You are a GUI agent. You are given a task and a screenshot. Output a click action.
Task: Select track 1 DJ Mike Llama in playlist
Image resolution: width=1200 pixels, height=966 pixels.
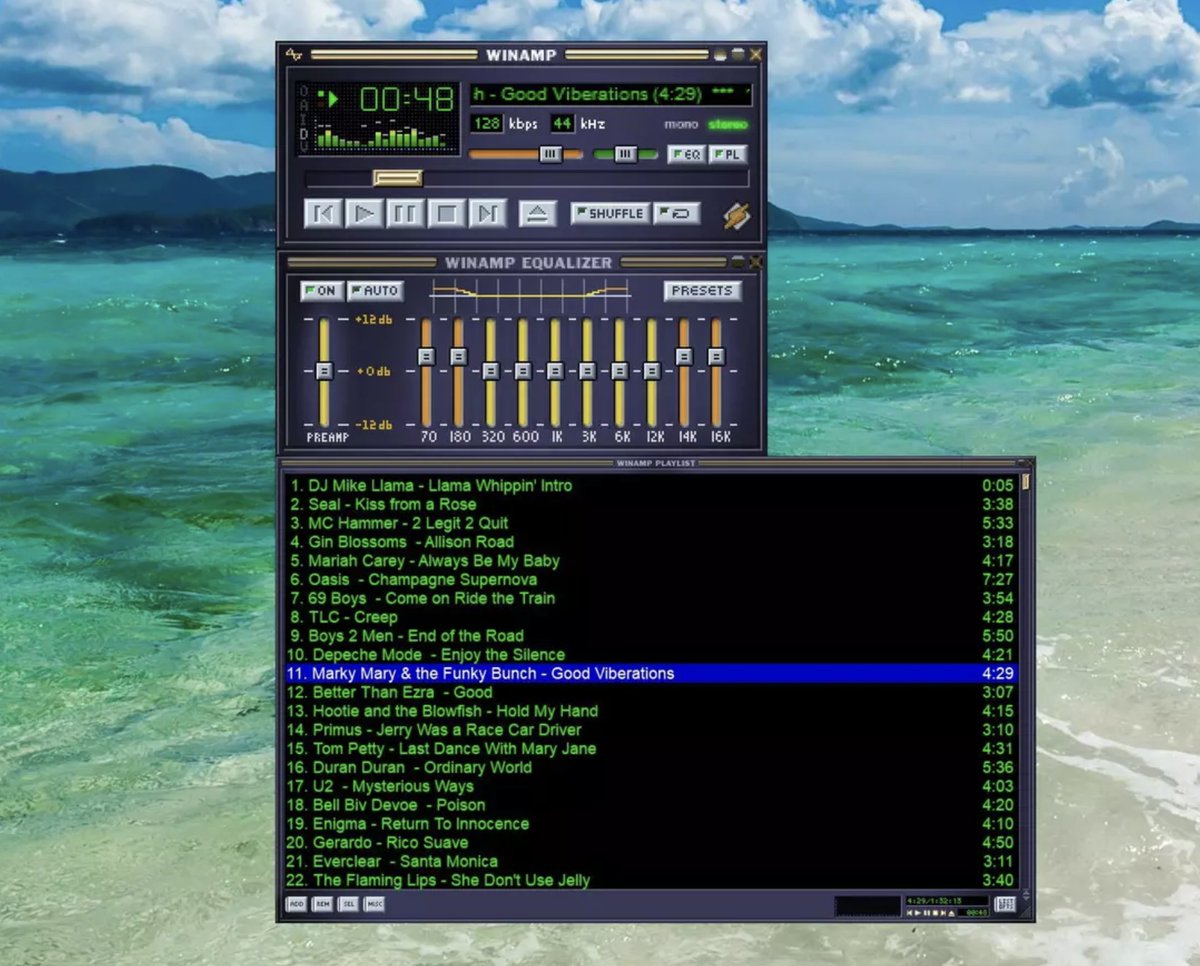(651, 486)
